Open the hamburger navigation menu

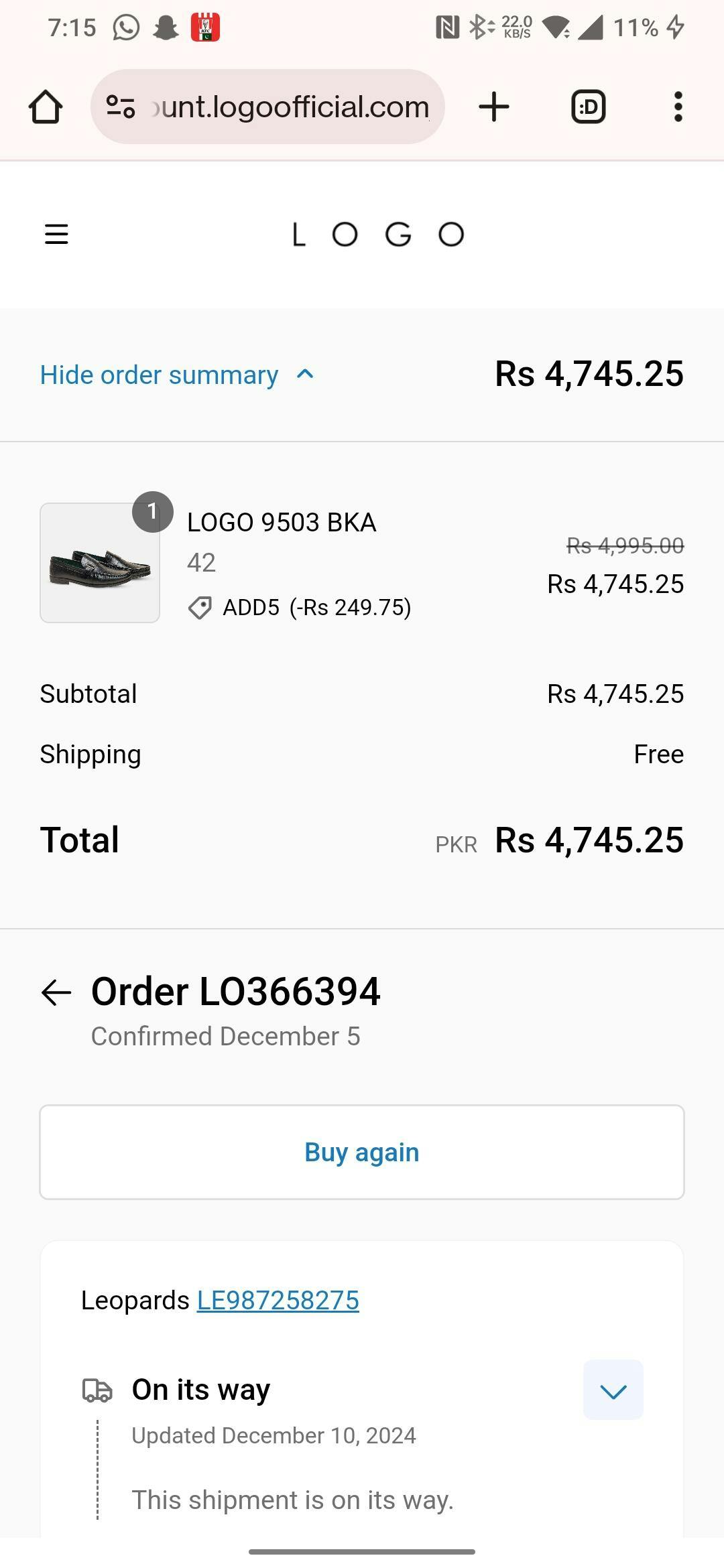56,235
